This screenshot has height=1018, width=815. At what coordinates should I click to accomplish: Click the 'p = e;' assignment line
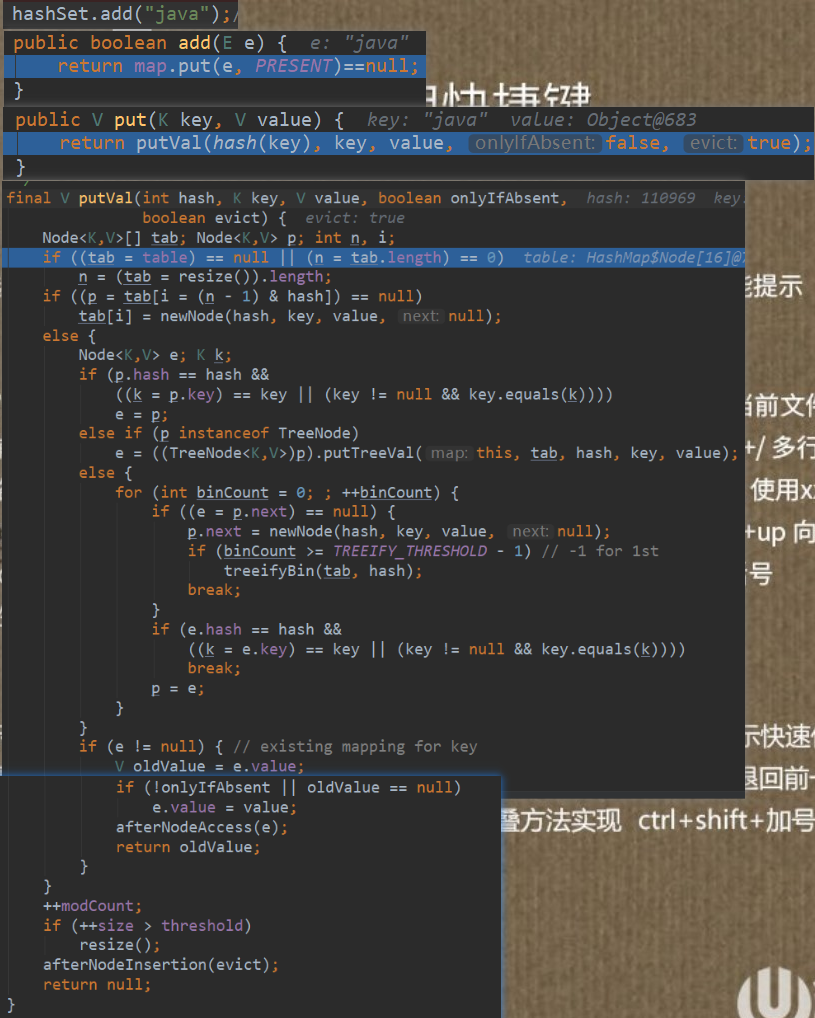point(178,689)
